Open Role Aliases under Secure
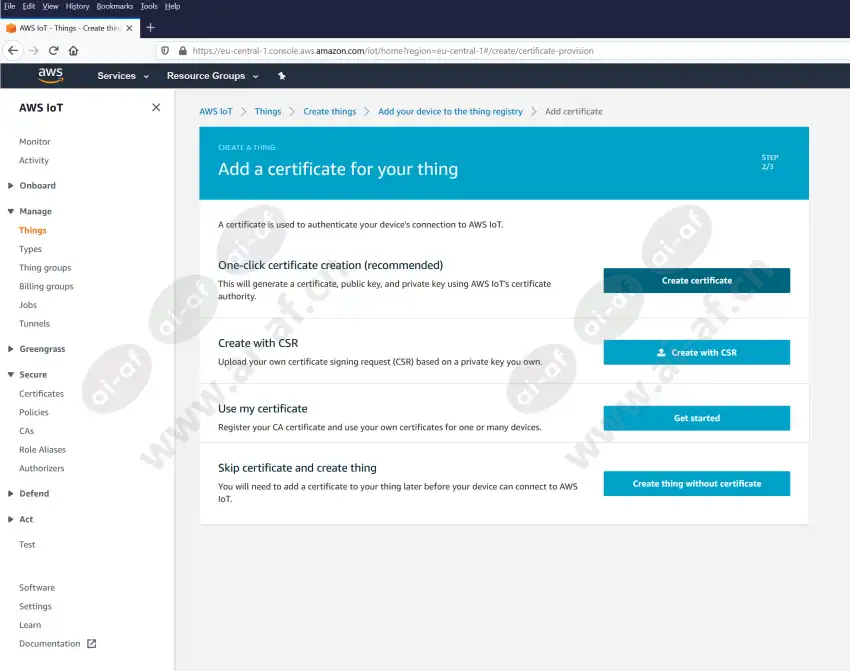850x671 pixels. 42,450
